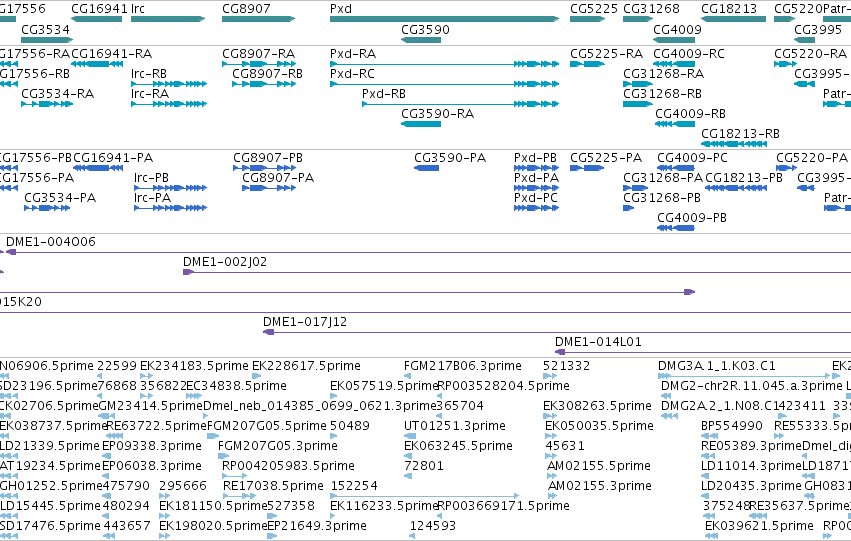The height and width of the screenshot is (541, 851).
Task: Select the CG8907-RA transcript label
Action: (258, 54)
